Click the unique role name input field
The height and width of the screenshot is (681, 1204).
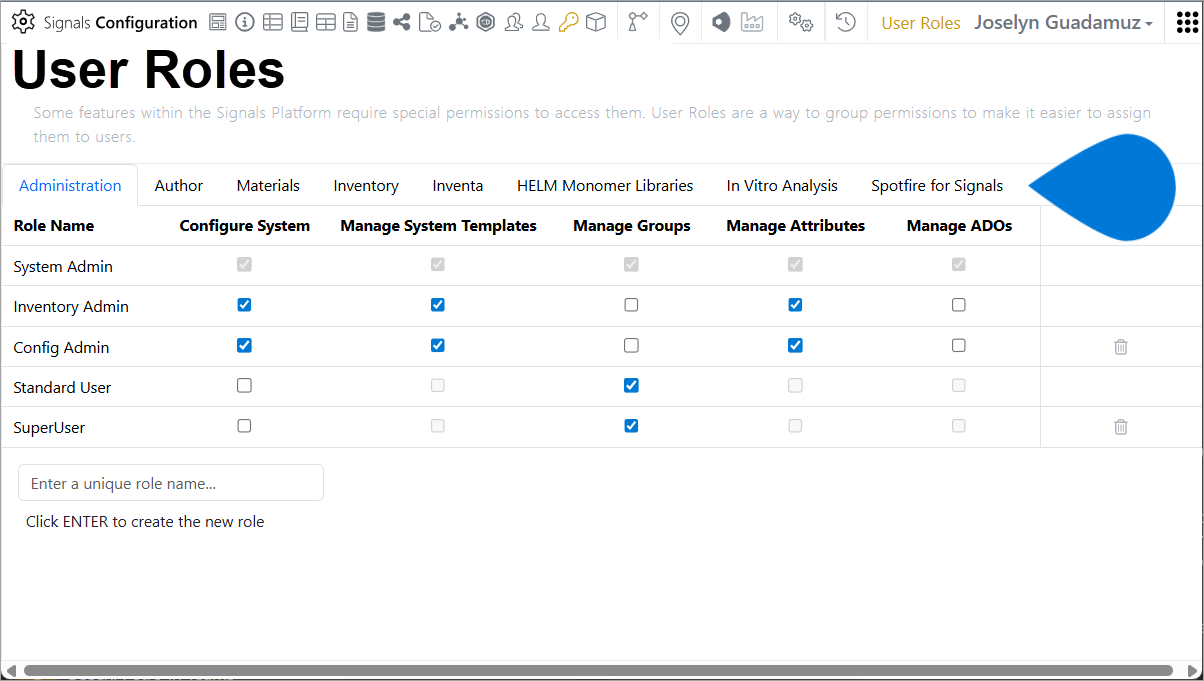click(170, 482)
